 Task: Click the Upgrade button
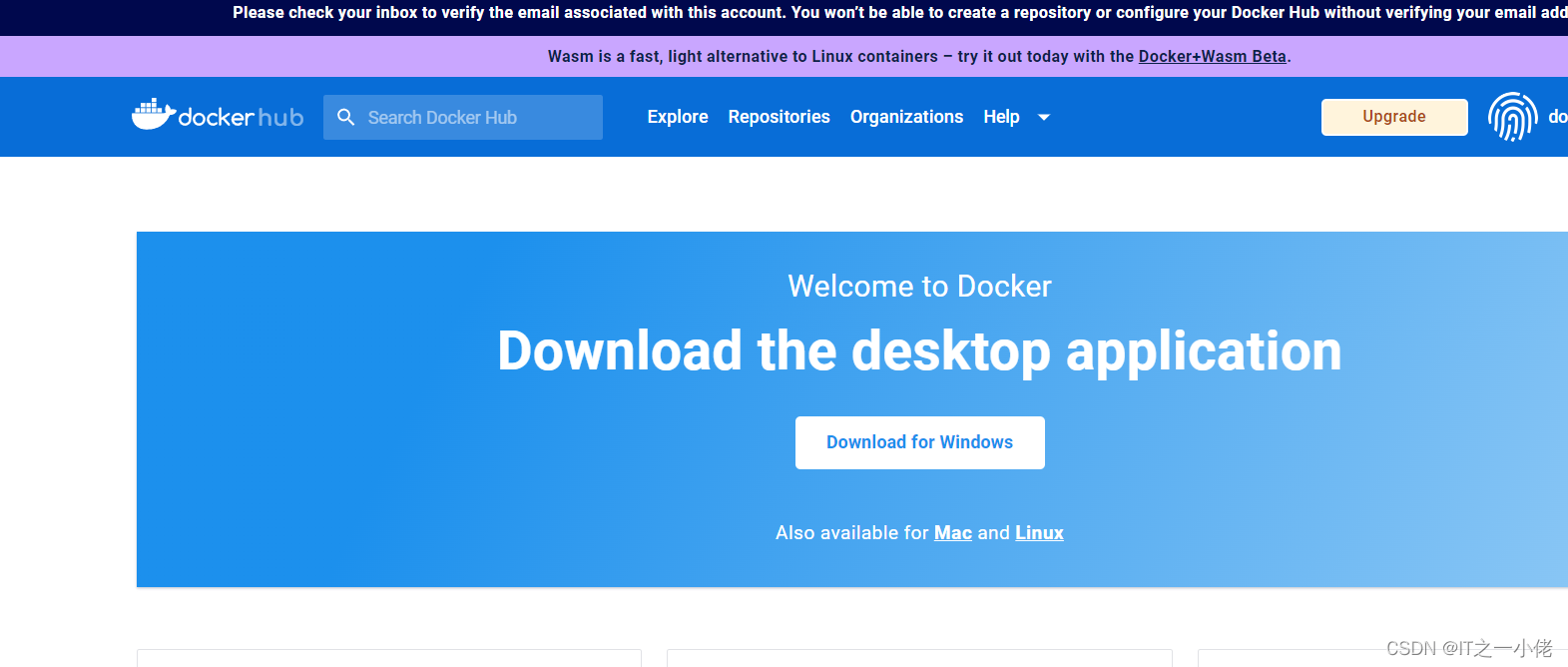click(1394, 117)
